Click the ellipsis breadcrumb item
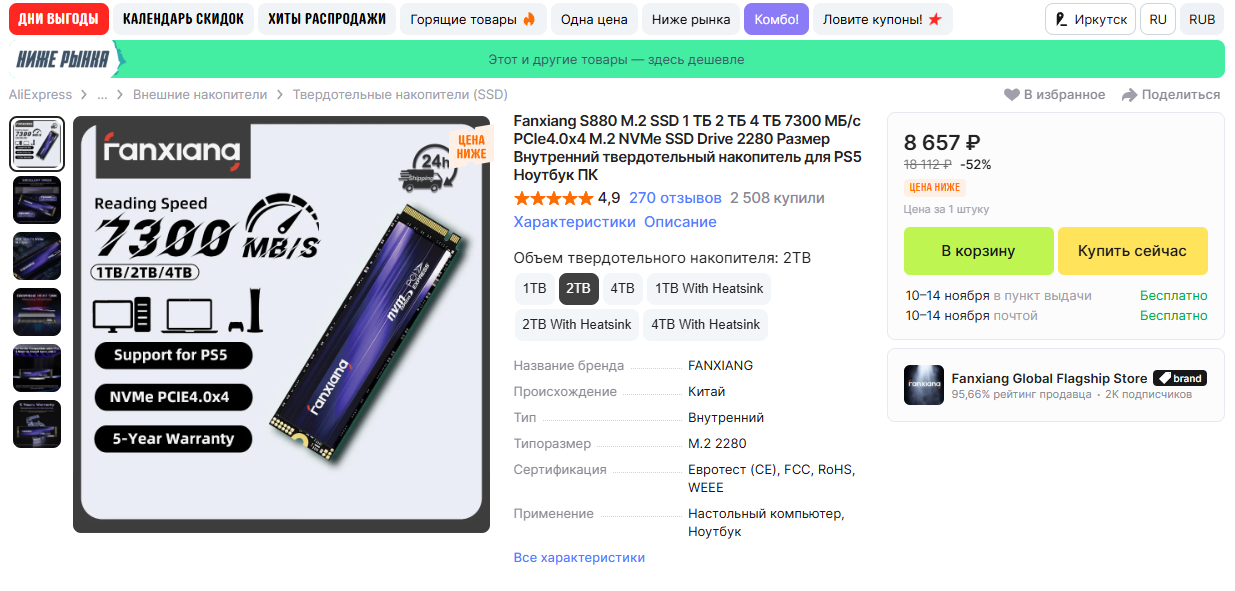1235x591 pixels. click(102, 95)
